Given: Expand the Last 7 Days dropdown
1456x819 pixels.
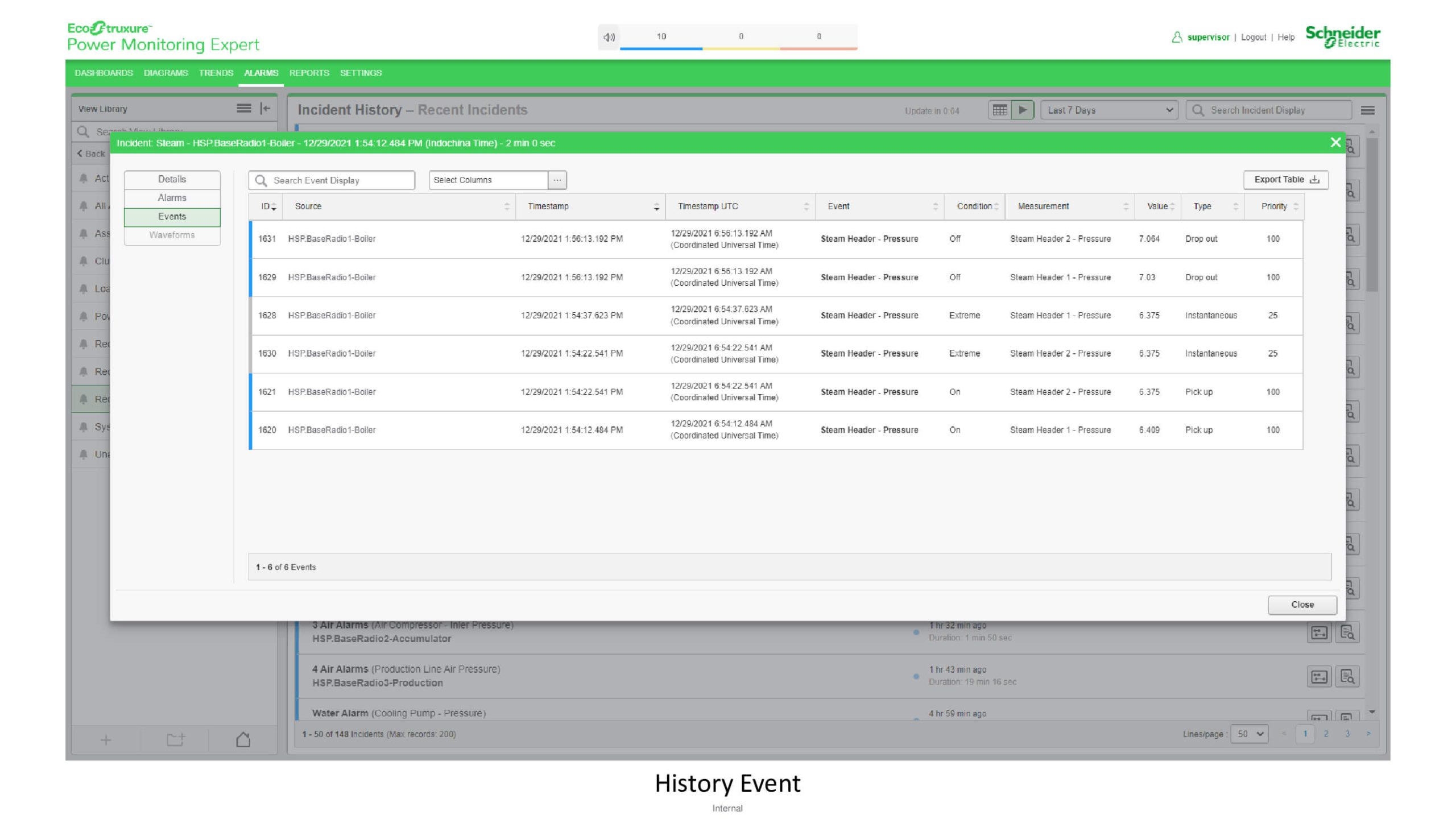Looking at the screenshot, I should coord(1108,110).
